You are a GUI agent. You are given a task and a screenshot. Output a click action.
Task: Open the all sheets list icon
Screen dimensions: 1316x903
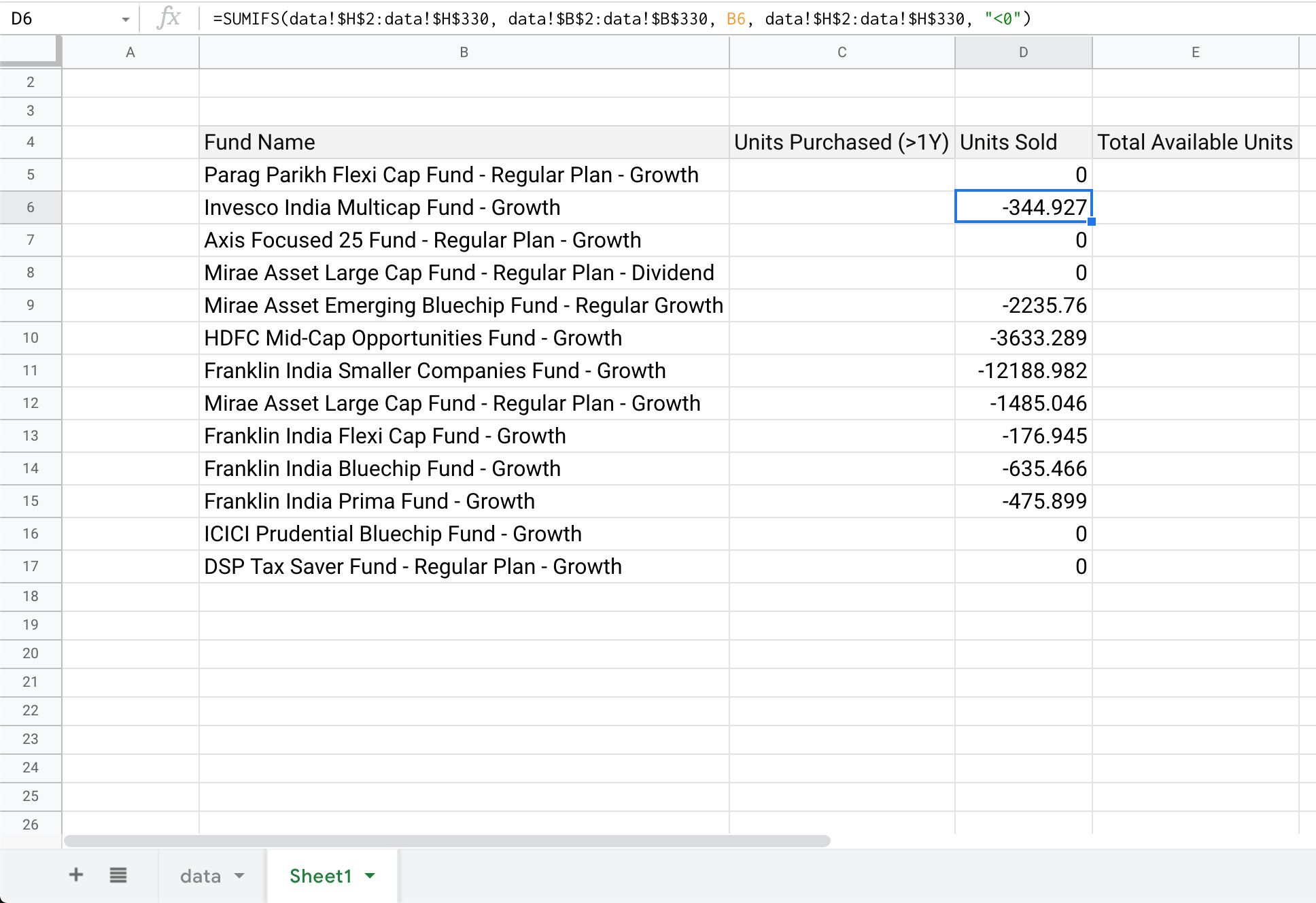click(118, 875)
